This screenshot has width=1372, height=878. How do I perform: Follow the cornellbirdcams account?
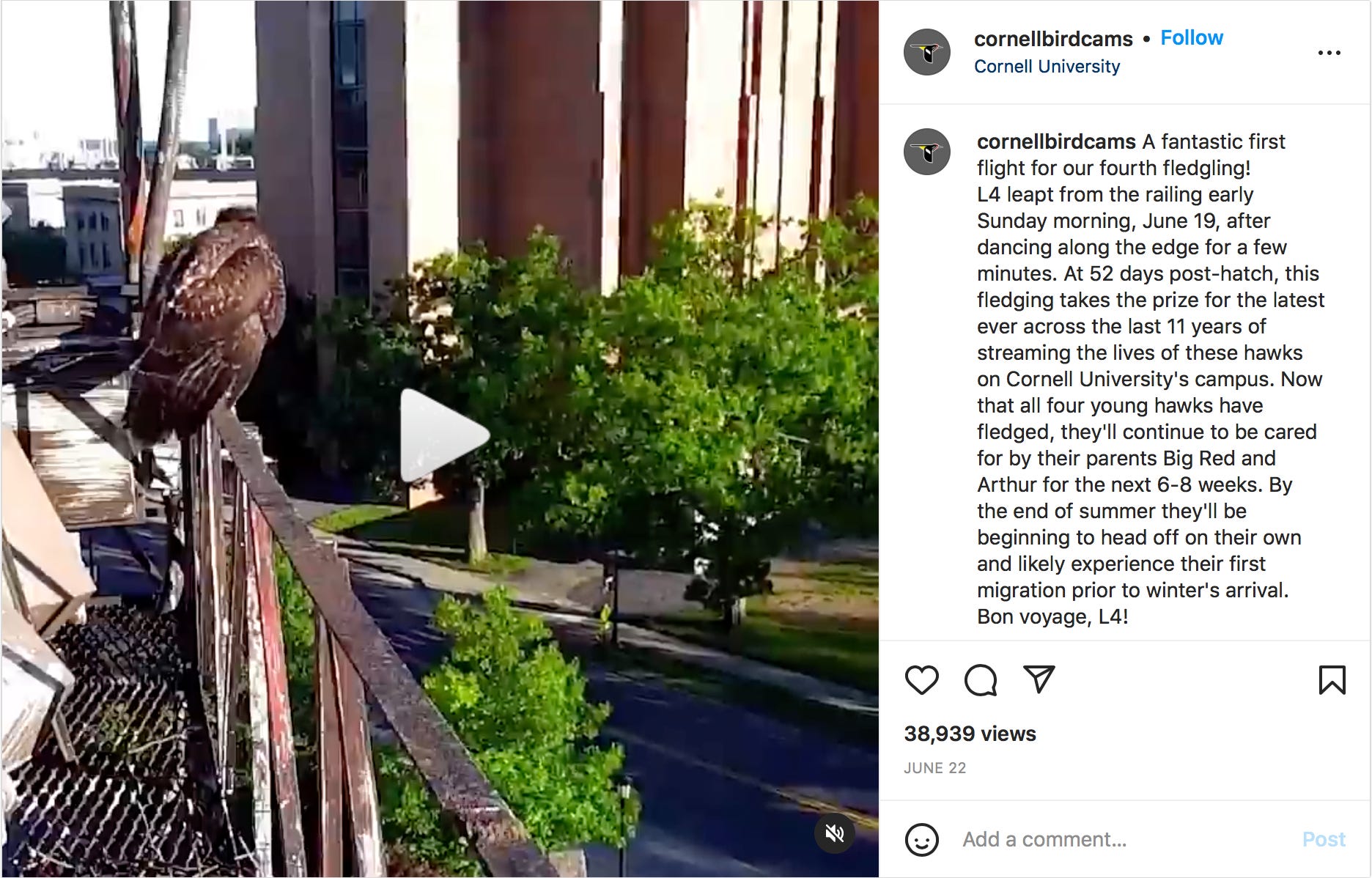tap(1191, 38)
